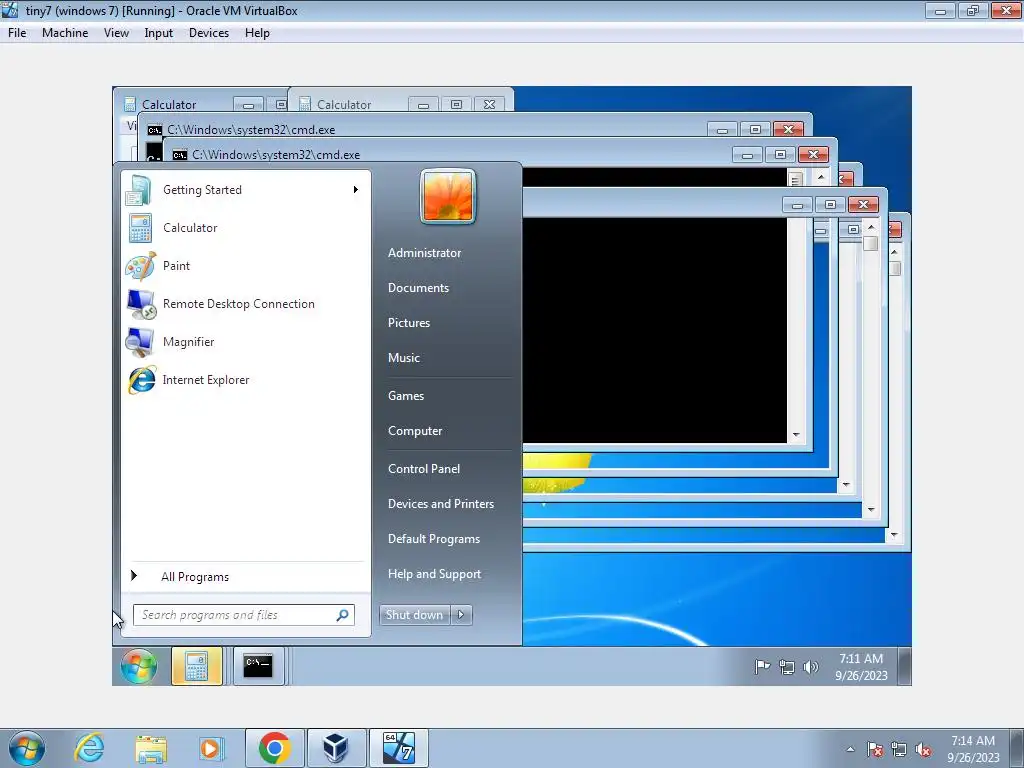Image resolution: width=1024 pixels, height=768 pixels.
Task: Open Computer from Start menu
Action: (x=415, y=431)
